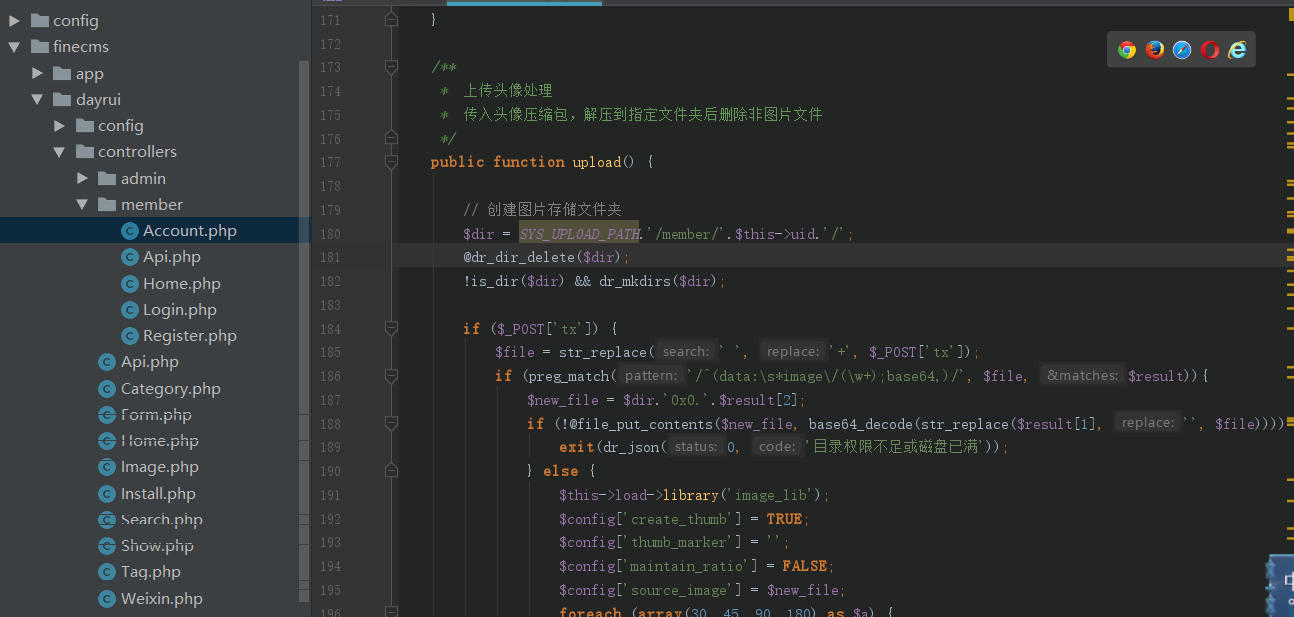Open the page preview in Chrome
The height and width of the screenshot is (617, 1294).
pos(1127,48)
